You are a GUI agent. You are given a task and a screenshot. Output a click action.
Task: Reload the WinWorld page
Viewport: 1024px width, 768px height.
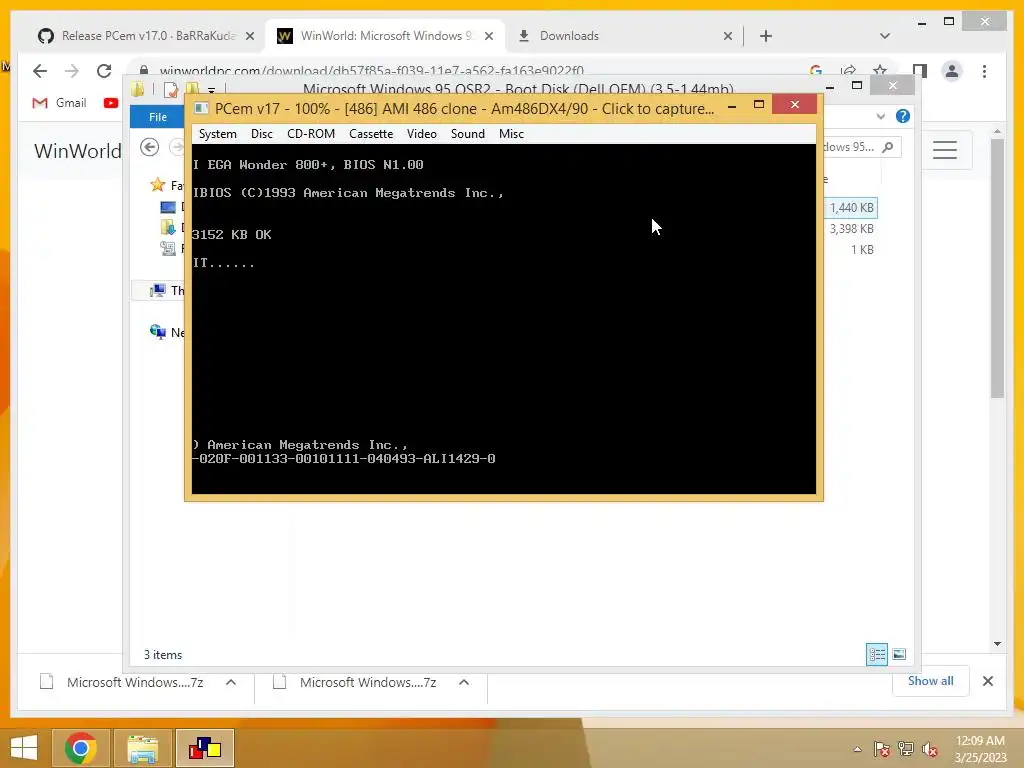[104, 71]
